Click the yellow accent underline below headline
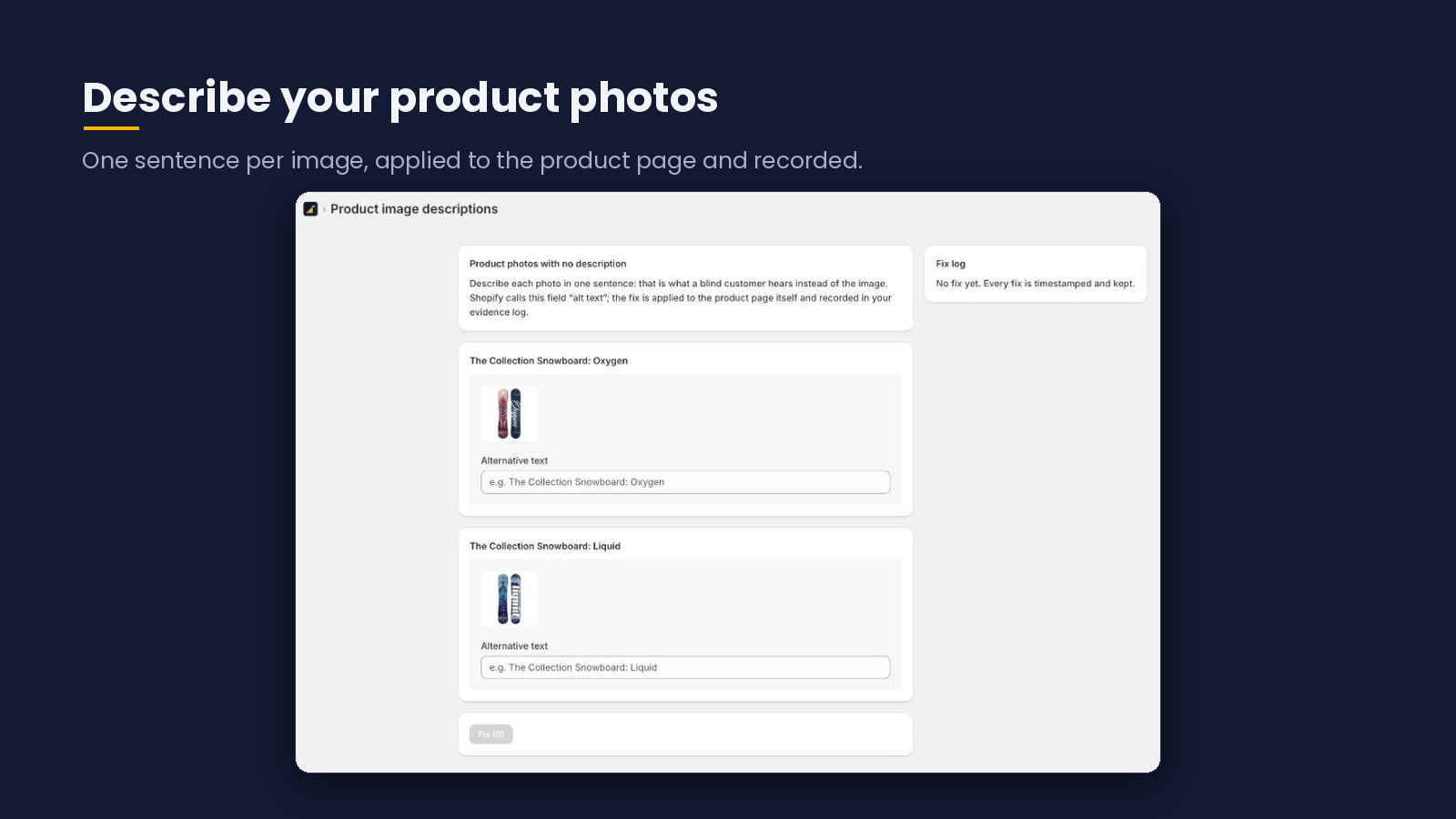The width and height of the screenshot is (1456, 819). click(111, 128)
